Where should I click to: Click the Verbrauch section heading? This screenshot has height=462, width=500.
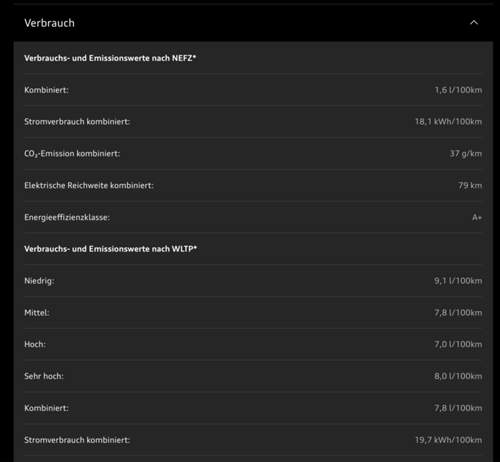point(49,23)
